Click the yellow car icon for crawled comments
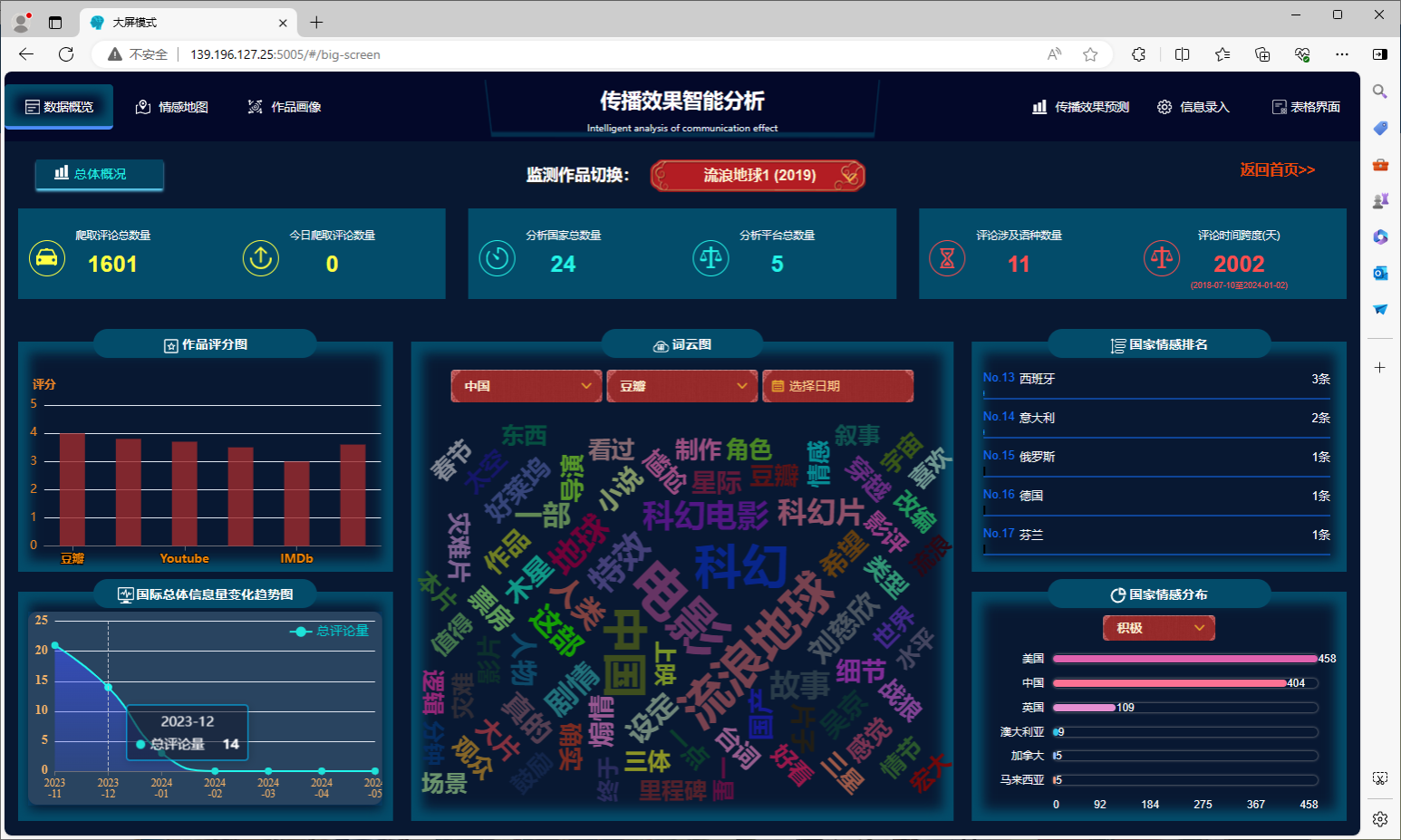The height and width of the screenshot is (840, 1401). [x=47, y=258]
